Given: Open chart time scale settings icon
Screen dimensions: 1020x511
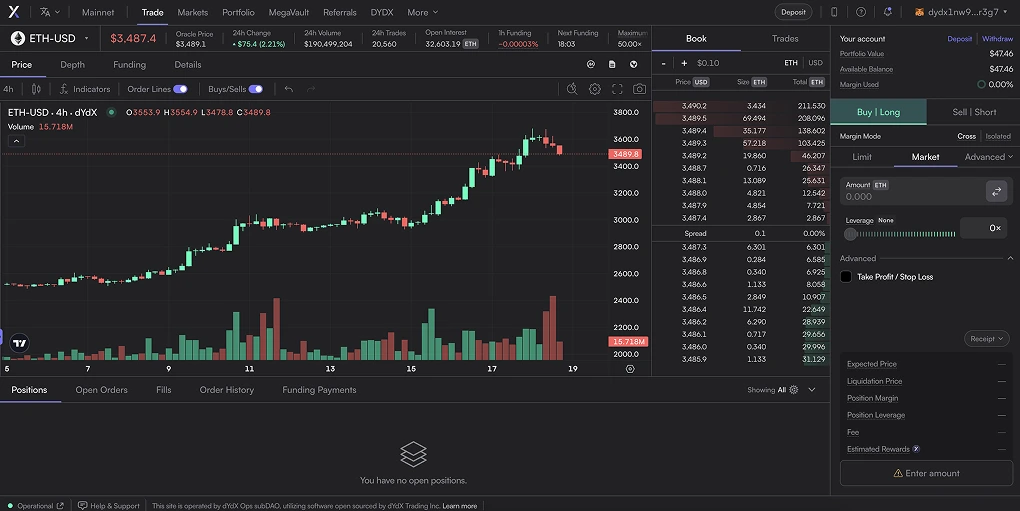Looking at the screenshot, I should [x=630, y=369].
